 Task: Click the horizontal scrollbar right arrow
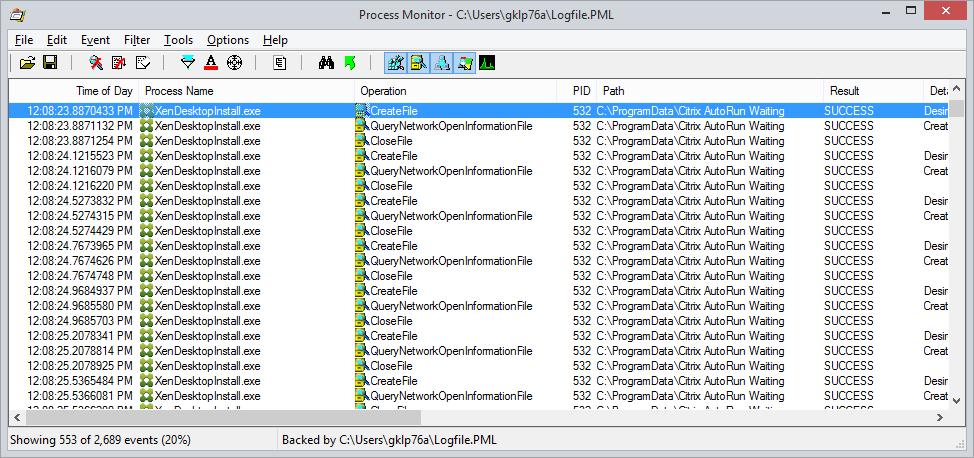[x=940, y=418]
